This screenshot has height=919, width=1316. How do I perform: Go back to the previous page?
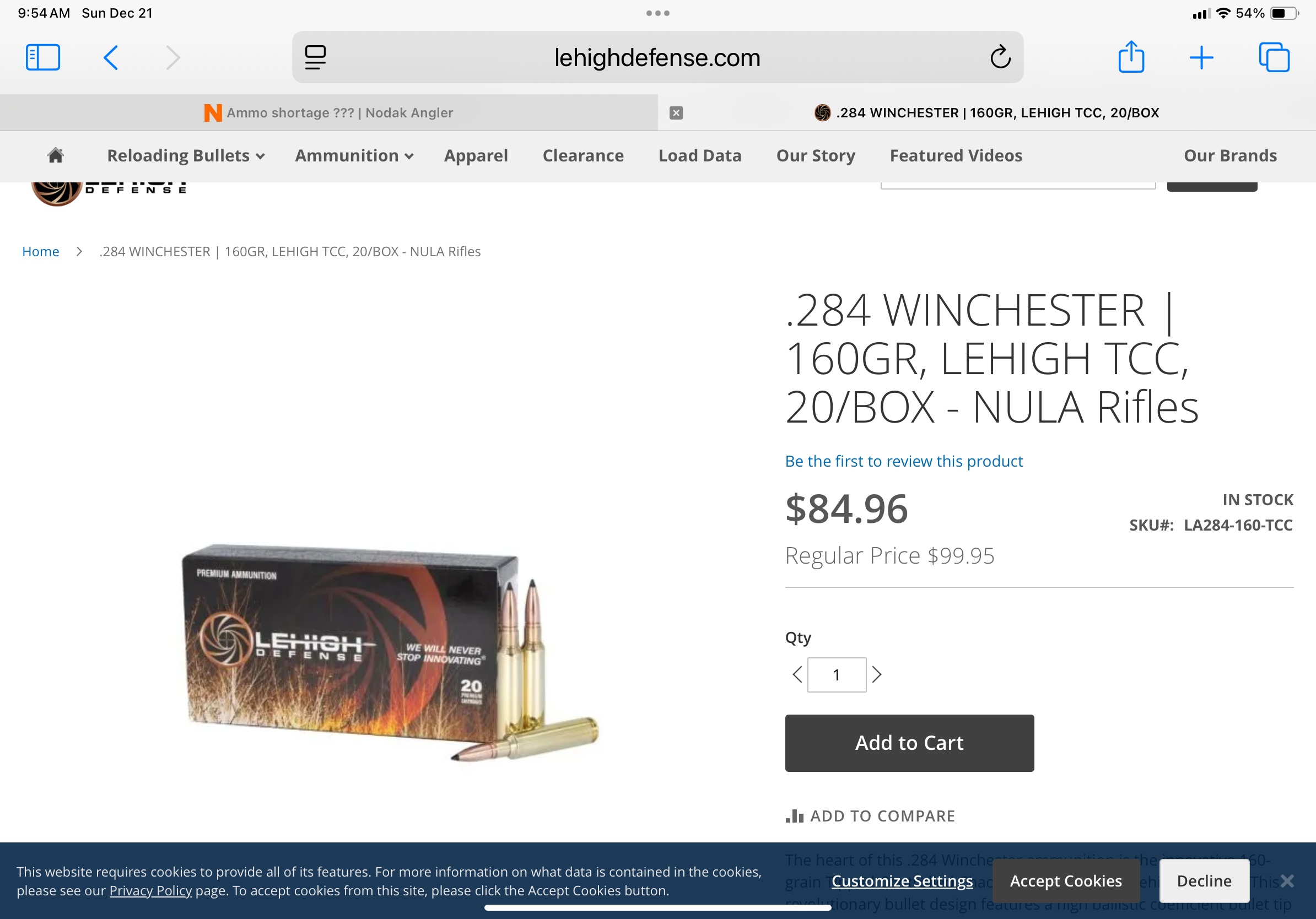(x=111, y=57)
